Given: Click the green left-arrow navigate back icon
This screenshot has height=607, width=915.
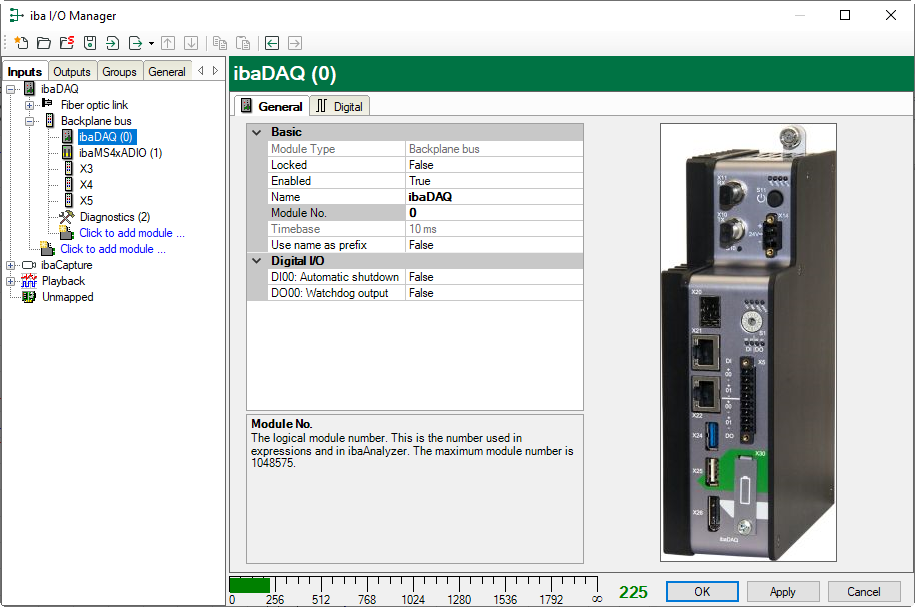Looking at the screenshot, I should (x=271, y=43).
